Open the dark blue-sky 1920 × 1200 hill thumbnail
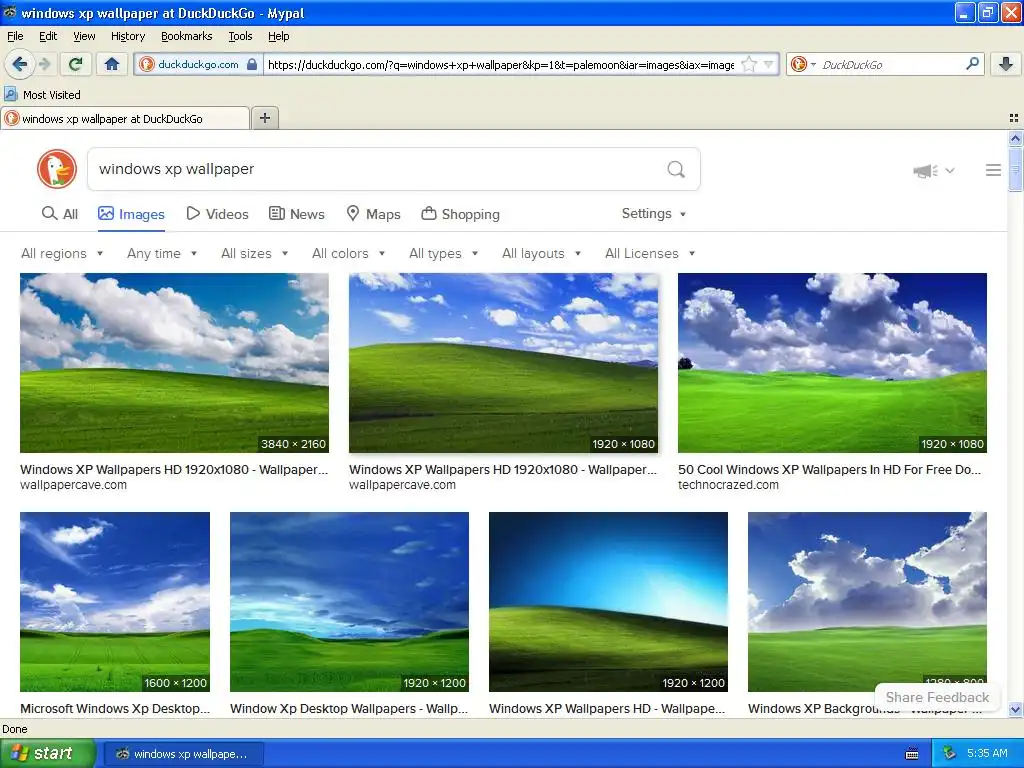 tap(608, 601)
